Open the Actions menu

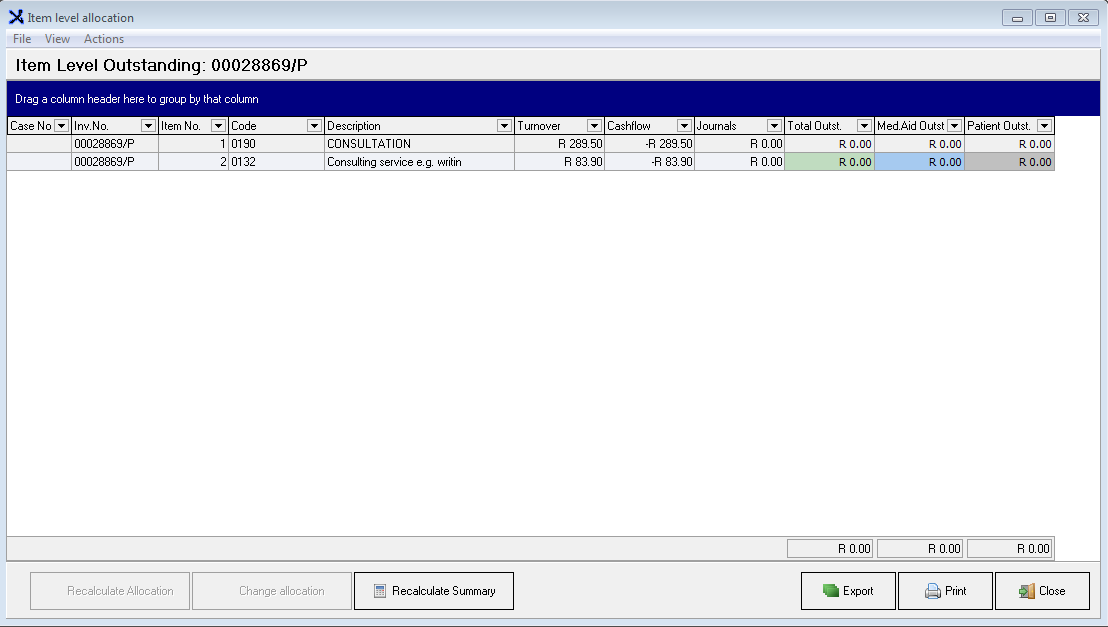click(x=104, y=39)
